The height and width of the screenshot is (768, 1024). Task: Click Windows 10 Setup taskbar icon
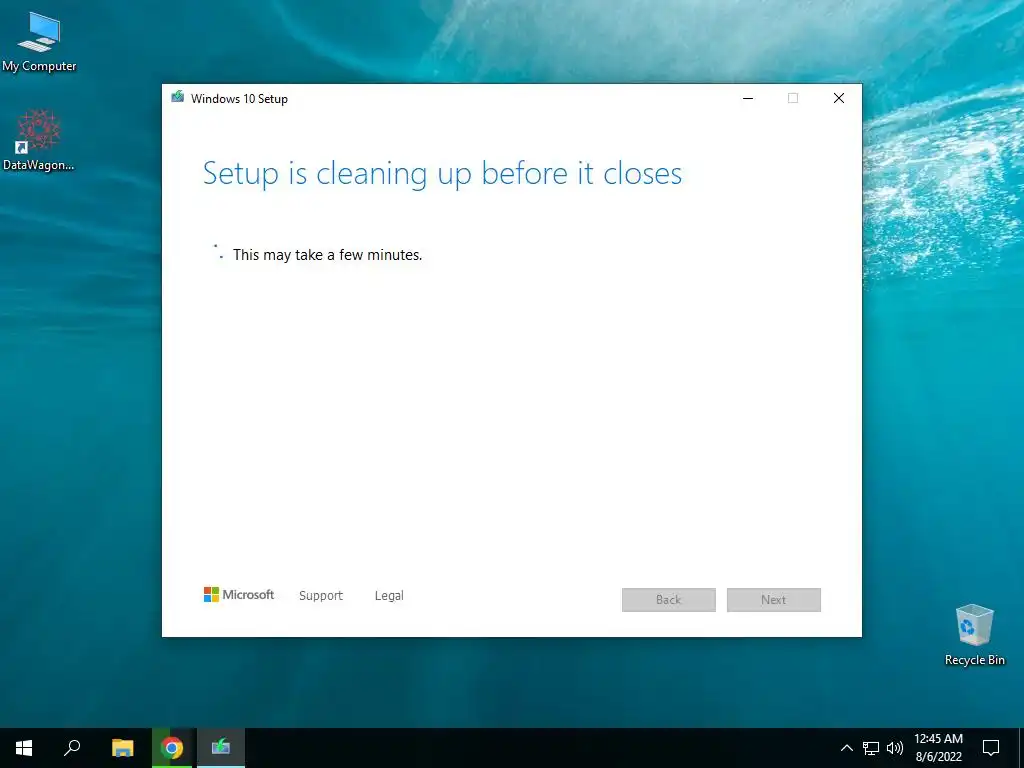coord(221,748)
